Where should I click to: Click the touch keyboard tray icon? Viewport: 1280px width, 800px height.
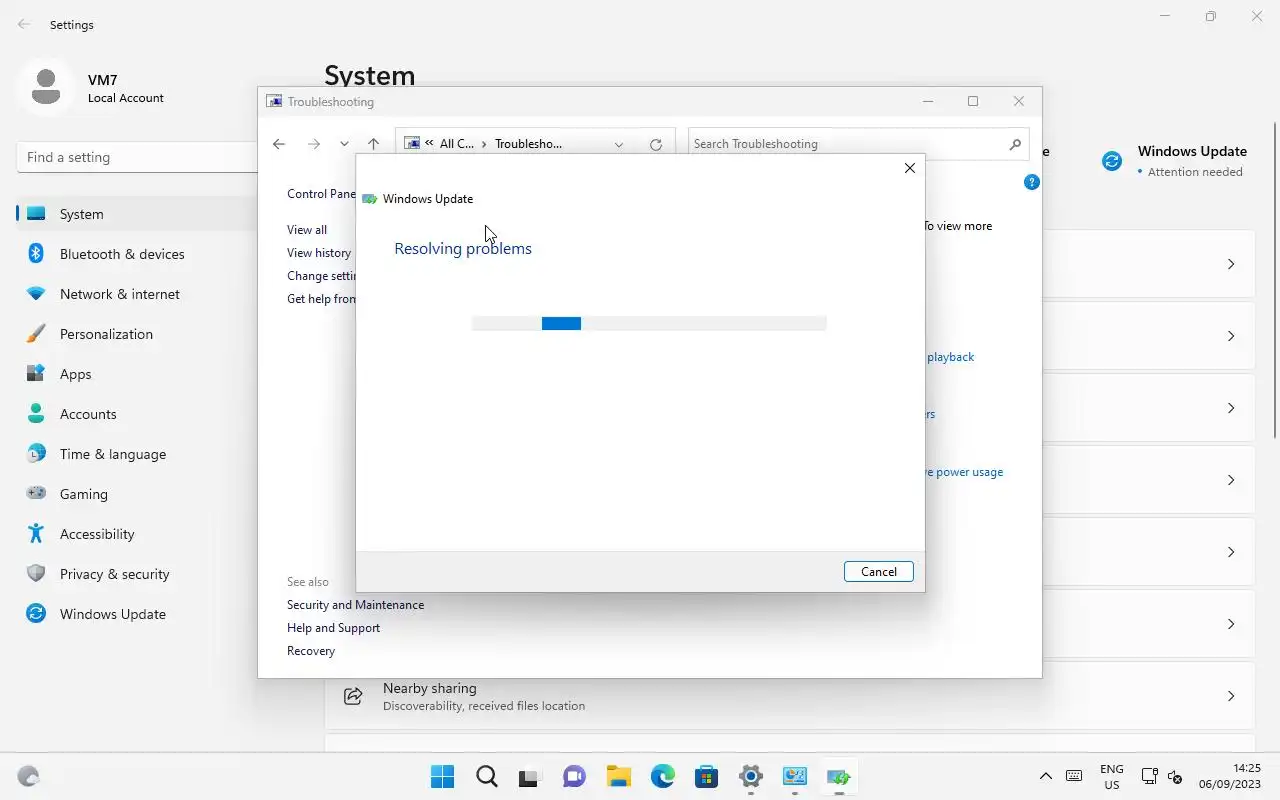click(1074, 776)
